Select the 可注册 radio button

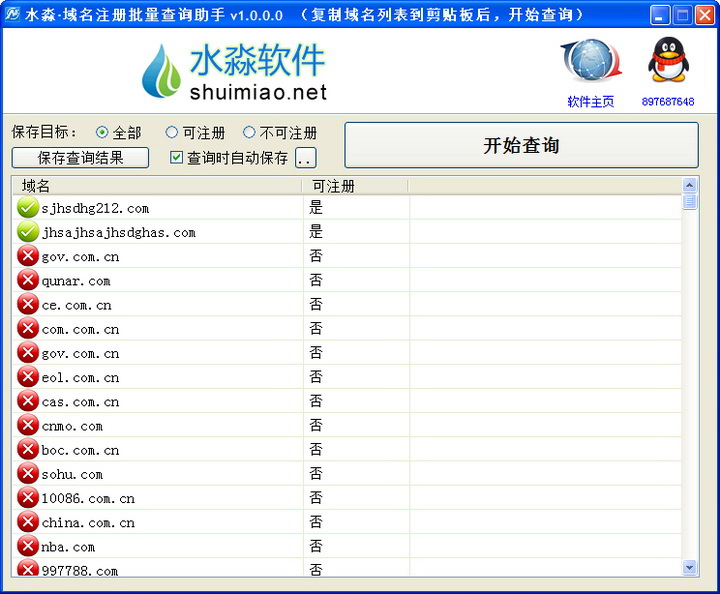(171, 133)
